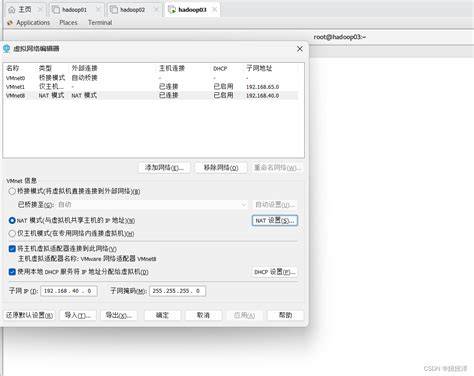Click the 主机连接 column header
Viewport: 474px width, 376px height.
(172, 68)
